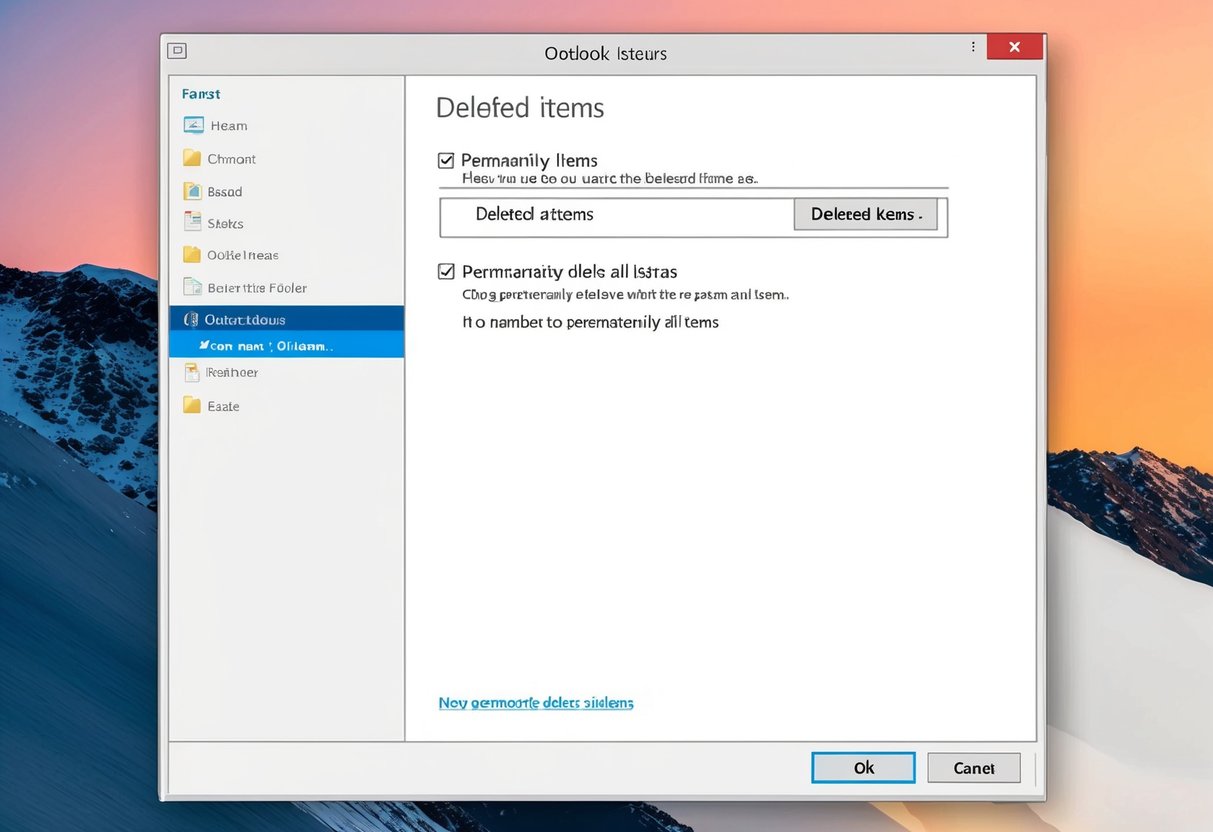Viewport: 1213px width, 832px height.
Task: Click the folder icon beside Ookelneas
Action: [192, 255]
